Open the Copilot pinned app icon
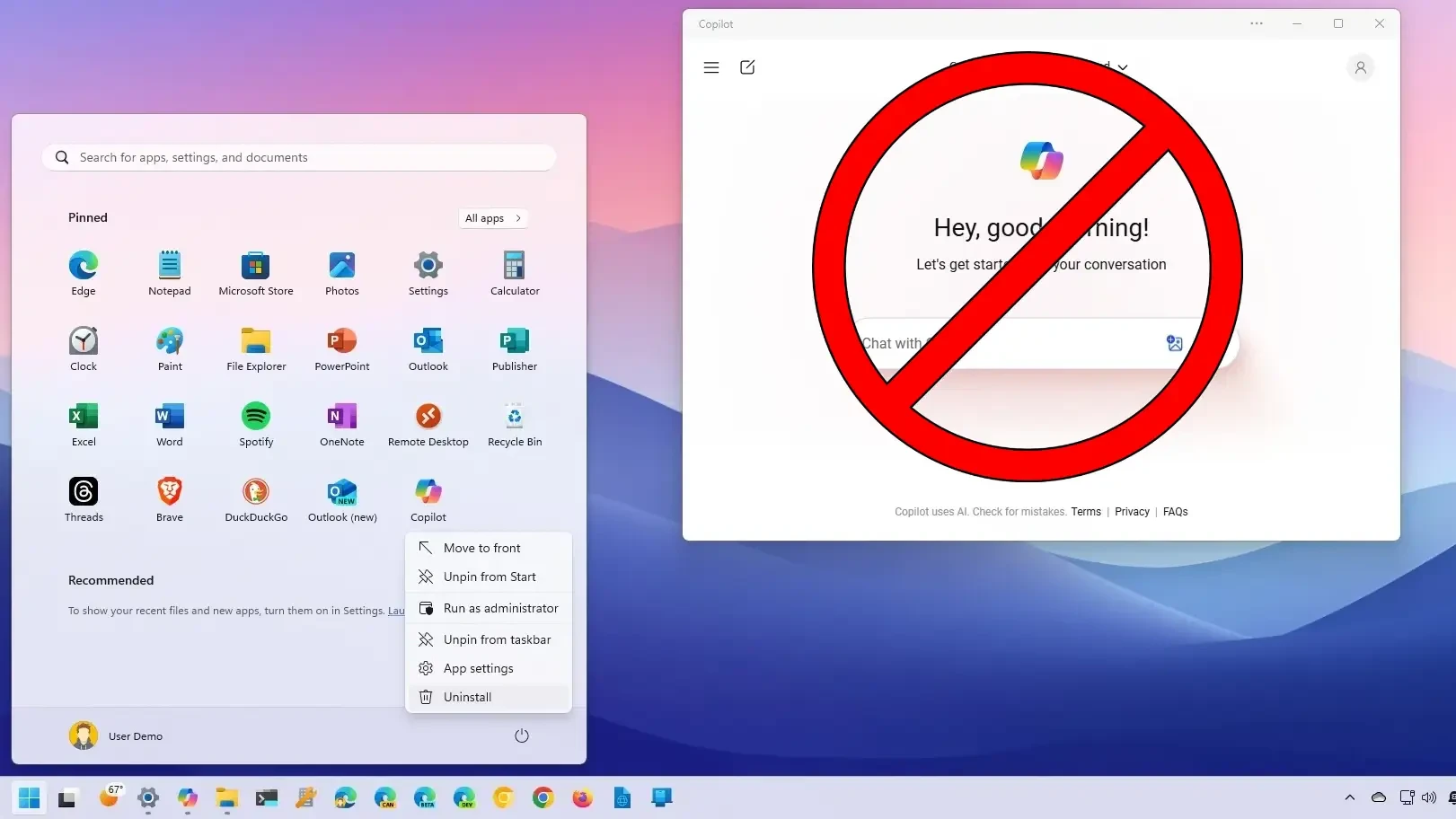 click(428, 492)
